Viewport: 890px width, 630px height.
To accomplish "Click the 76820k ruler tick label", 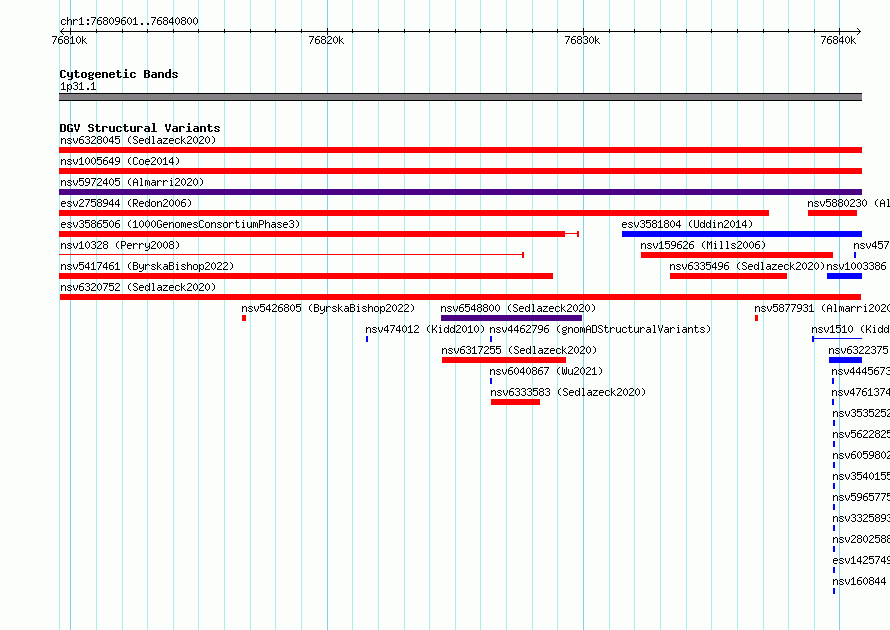I will [x=326, y=40].
